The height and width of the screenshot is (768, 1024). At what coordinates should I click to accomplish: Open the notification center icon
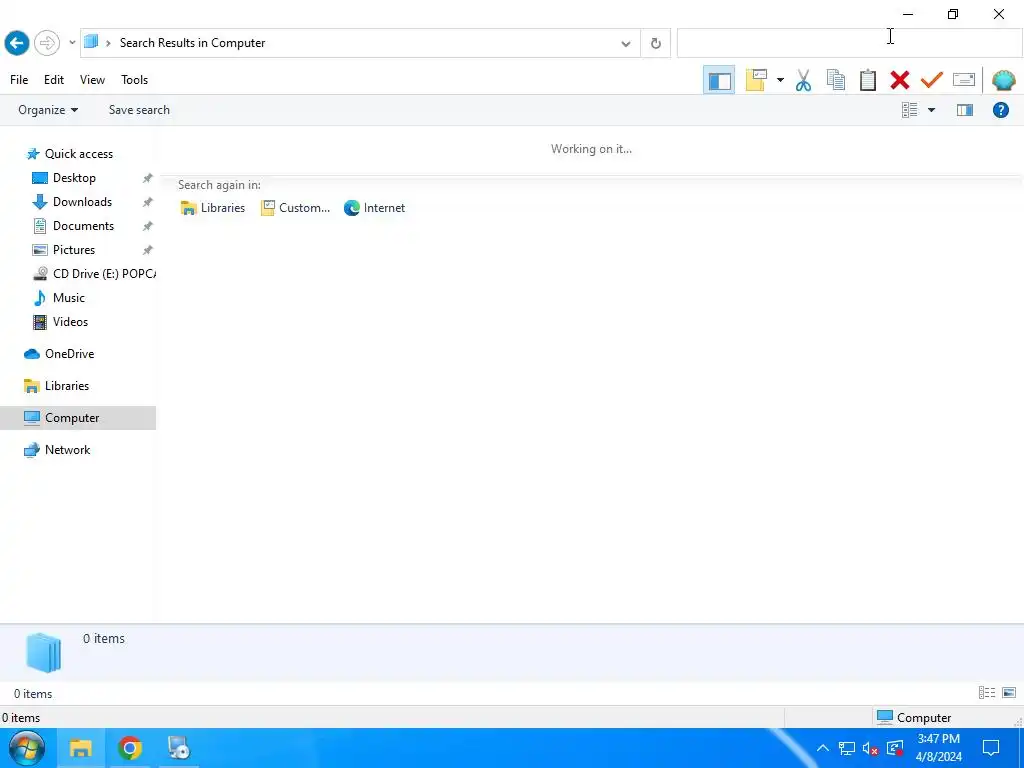tap(991, 748)
